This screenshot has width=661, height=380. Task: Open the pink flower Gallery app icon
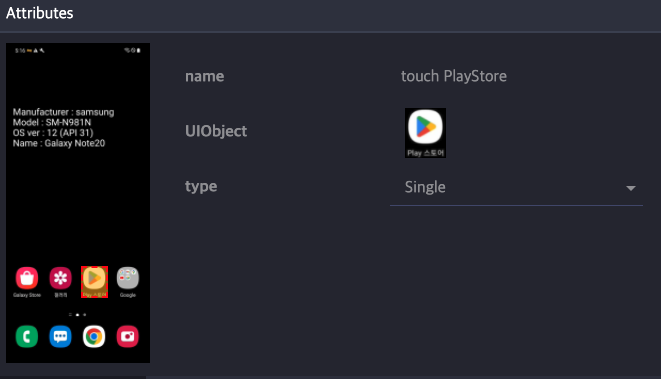pyautogui.click(x=60, y=278)
